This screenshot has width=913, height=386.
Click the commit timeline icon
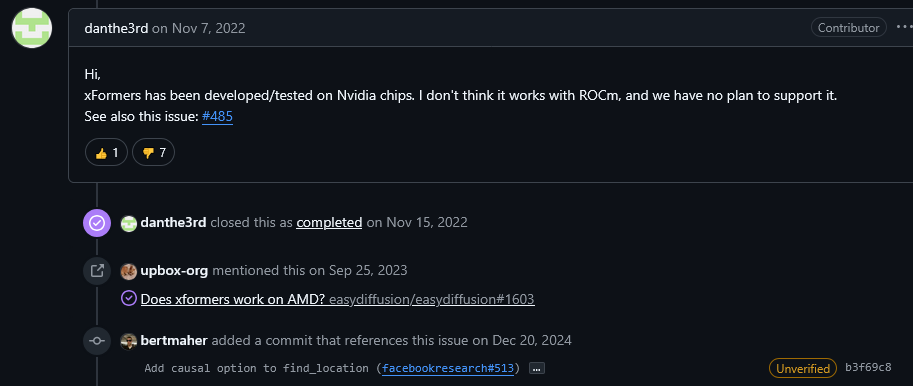[97, 341]
